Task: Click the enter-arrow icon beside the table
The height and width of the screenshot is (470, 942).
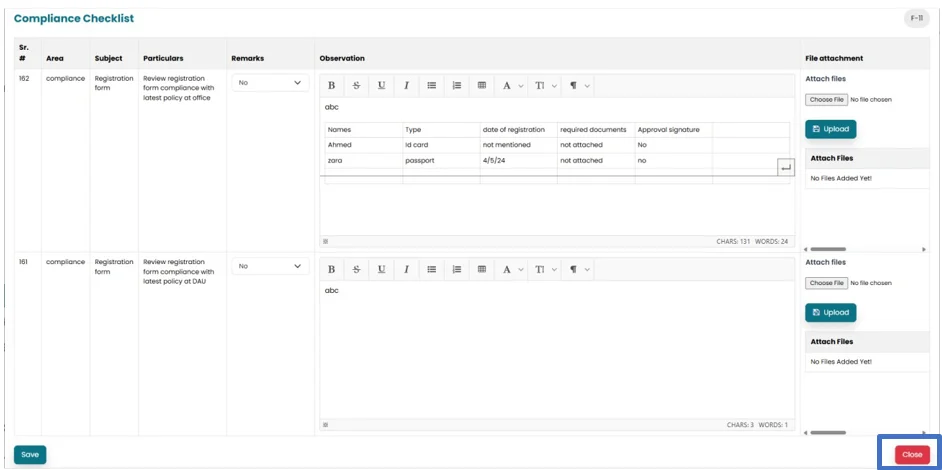Action: click(785, 168)
